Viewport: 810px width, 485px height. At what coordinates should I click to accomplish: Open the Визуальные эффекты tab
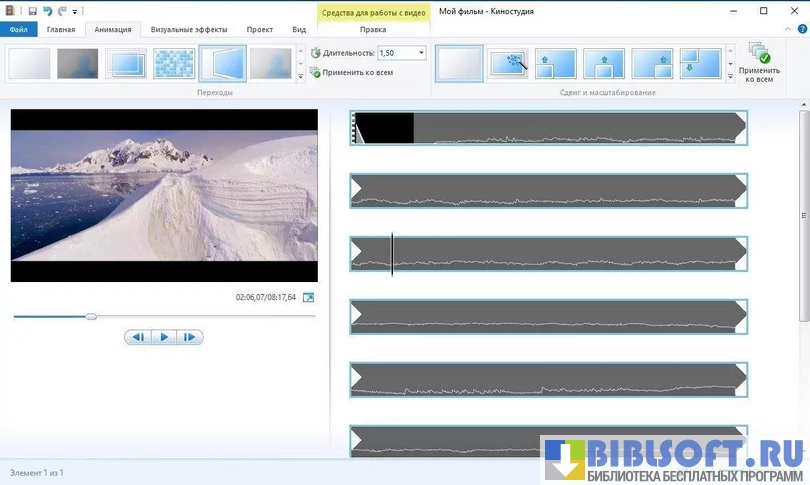[x=189, y=30]
